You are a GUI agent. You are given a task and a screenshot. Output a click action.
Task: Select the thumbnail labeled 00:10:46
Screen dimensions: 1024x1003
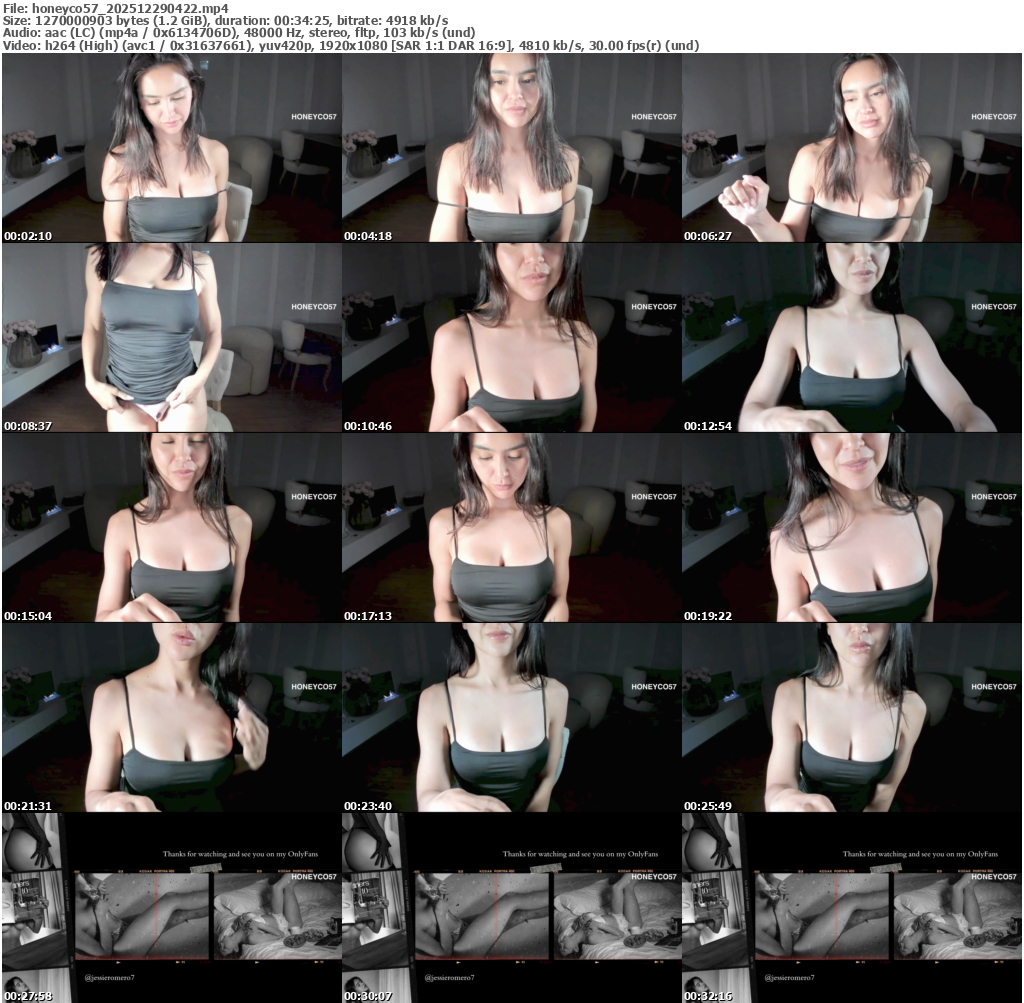pyautogui.click(x=511, y=337)
